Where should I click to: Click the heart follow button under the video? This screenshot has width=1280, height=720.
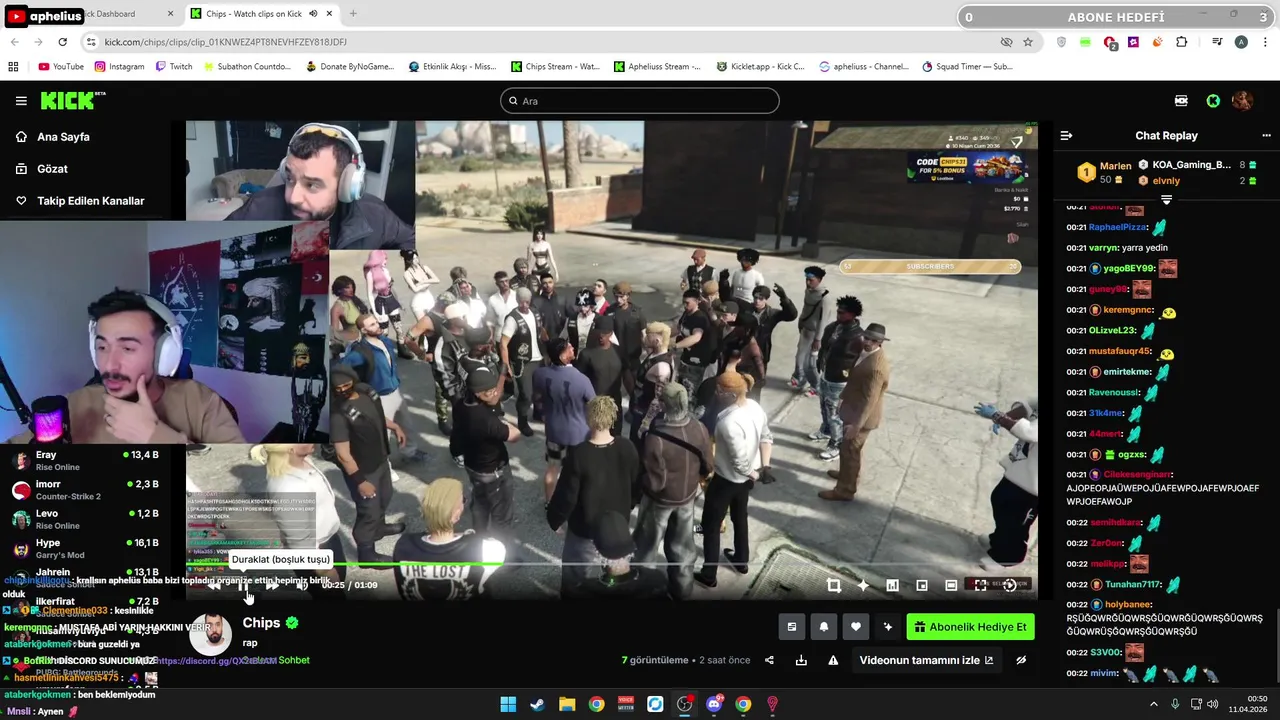point(856,627)
